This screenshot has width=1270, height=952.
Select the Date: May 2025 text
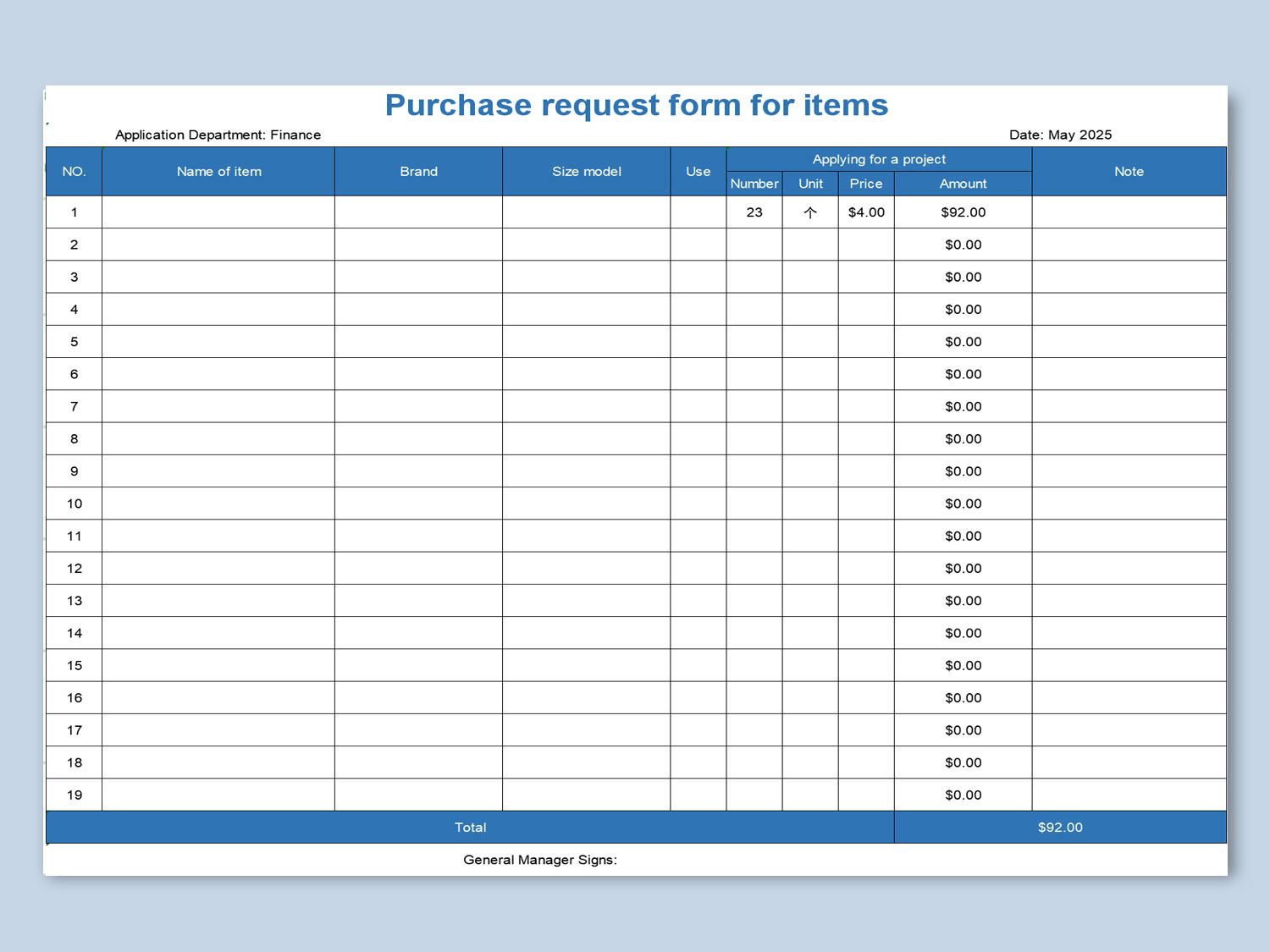click(x=1060, y=135)
